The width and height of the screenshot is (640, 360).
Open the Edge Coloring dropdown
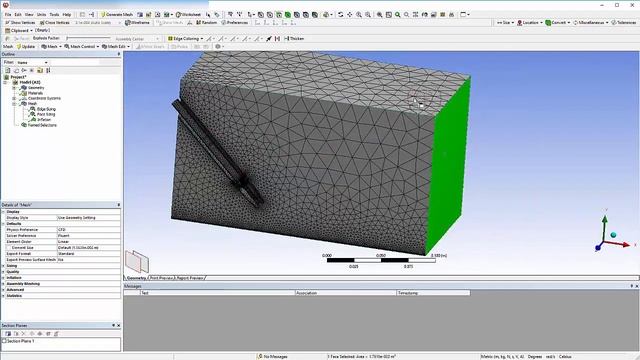pyautogui.click(x=185, y=38)
